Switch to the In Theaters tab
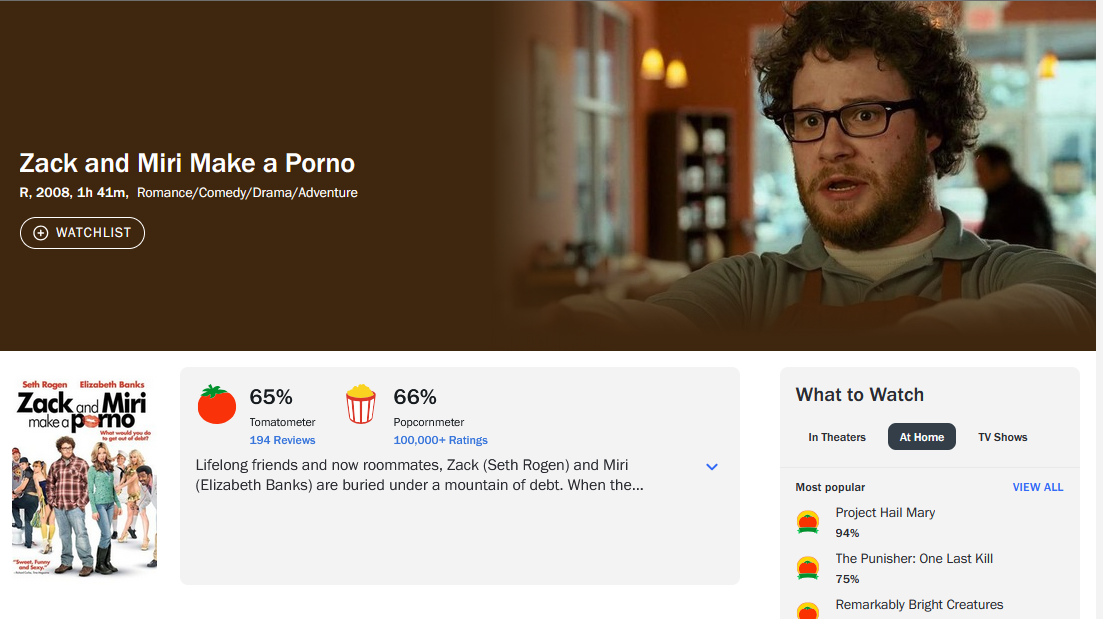The width and height of the screenshot is (1103, 619). point(837,437)
